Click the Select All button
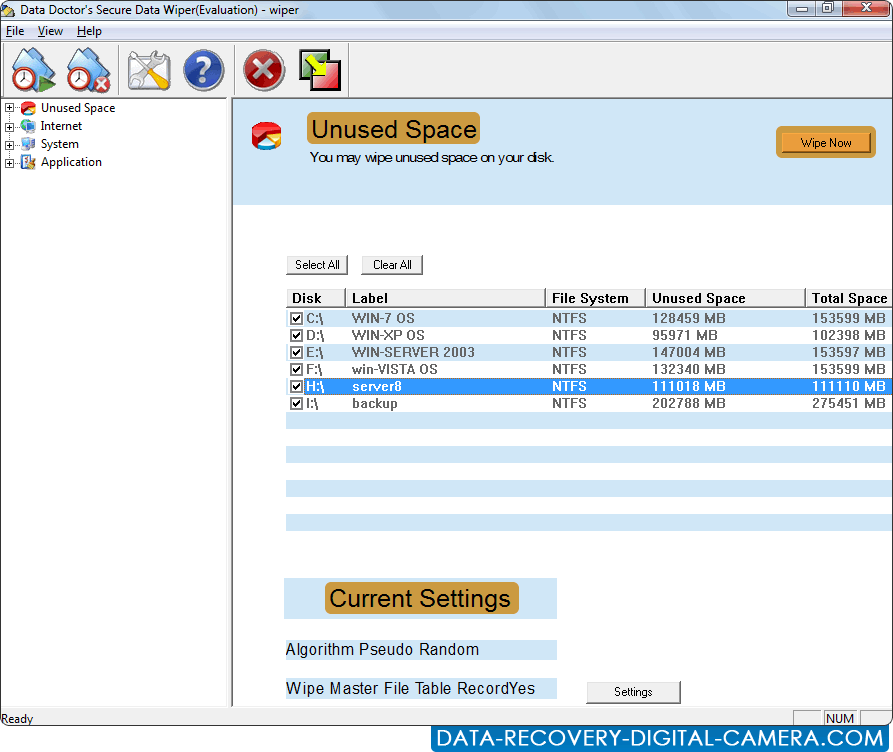Screen dimensions: 893x752 click(x=317, y=265)
